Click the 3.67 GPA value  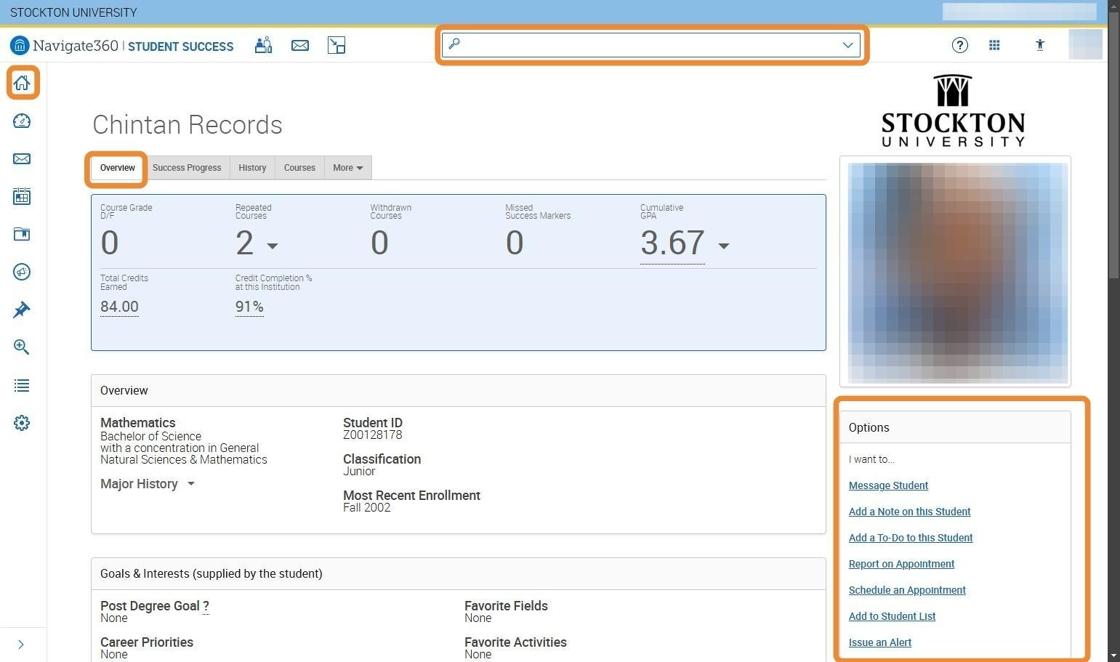[672, 243]
